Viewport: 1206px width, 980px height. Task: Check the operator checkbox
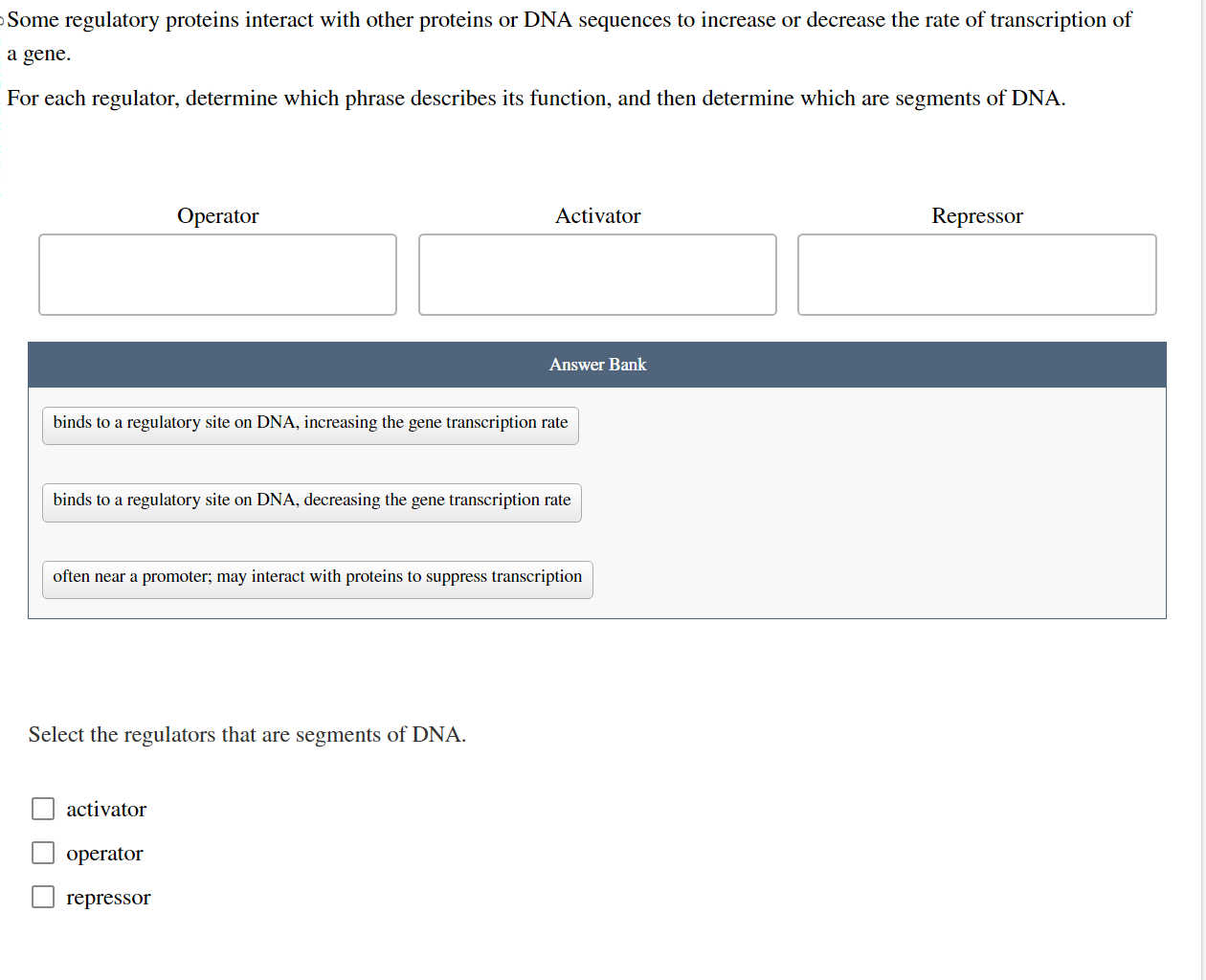coord(42,852)
